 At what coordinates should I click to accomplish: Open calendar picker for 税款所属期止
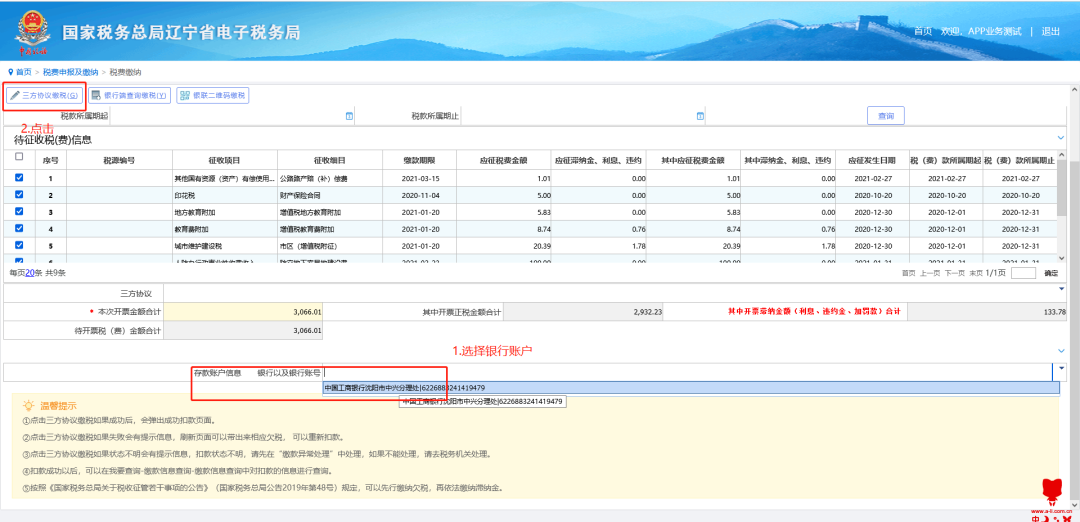pos(700,116)
